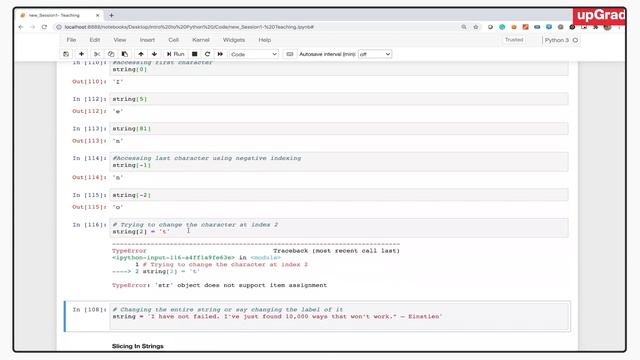
Task: Click the zoom magnifier icon in address bar
Action: tap(464, 27)
